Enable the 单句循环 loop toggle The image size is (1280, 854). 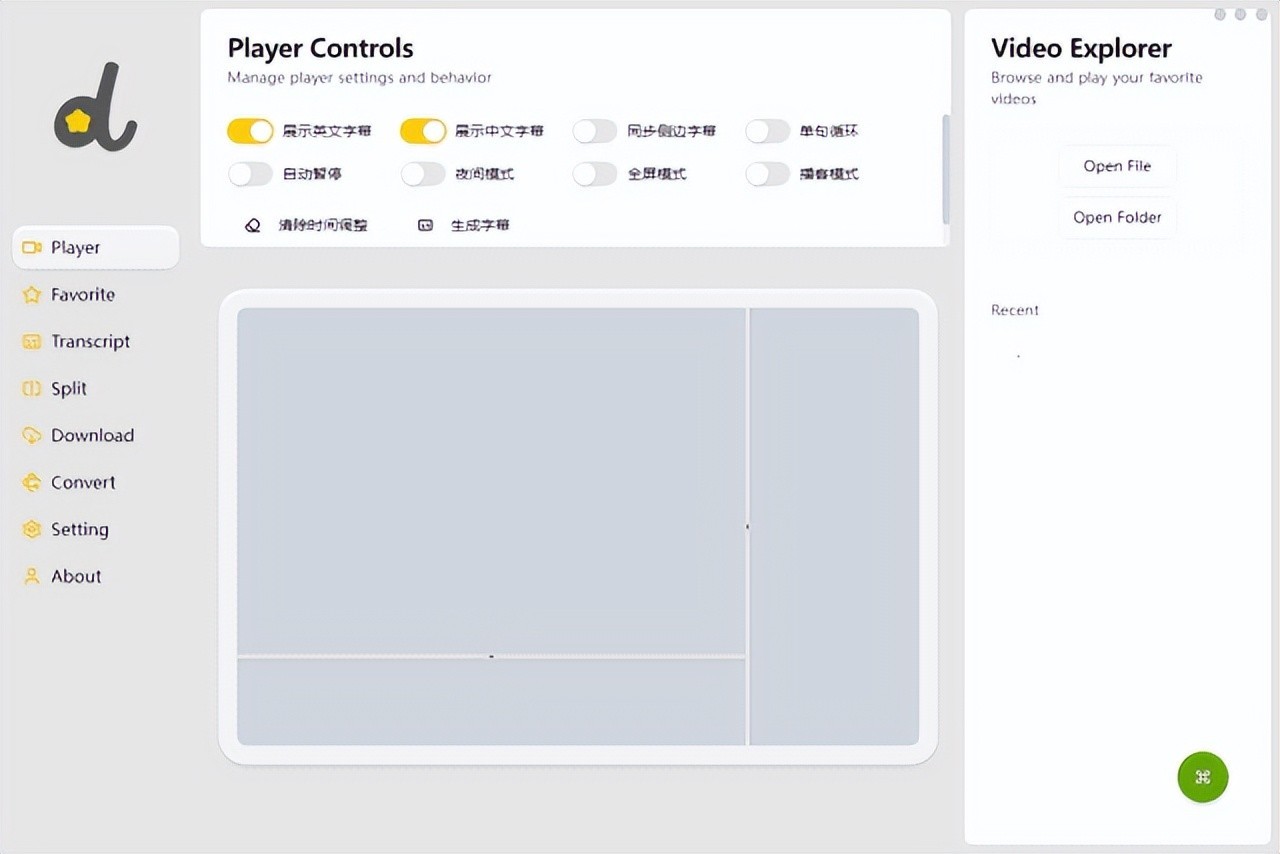pyautogui.click(x=767, y=131)
